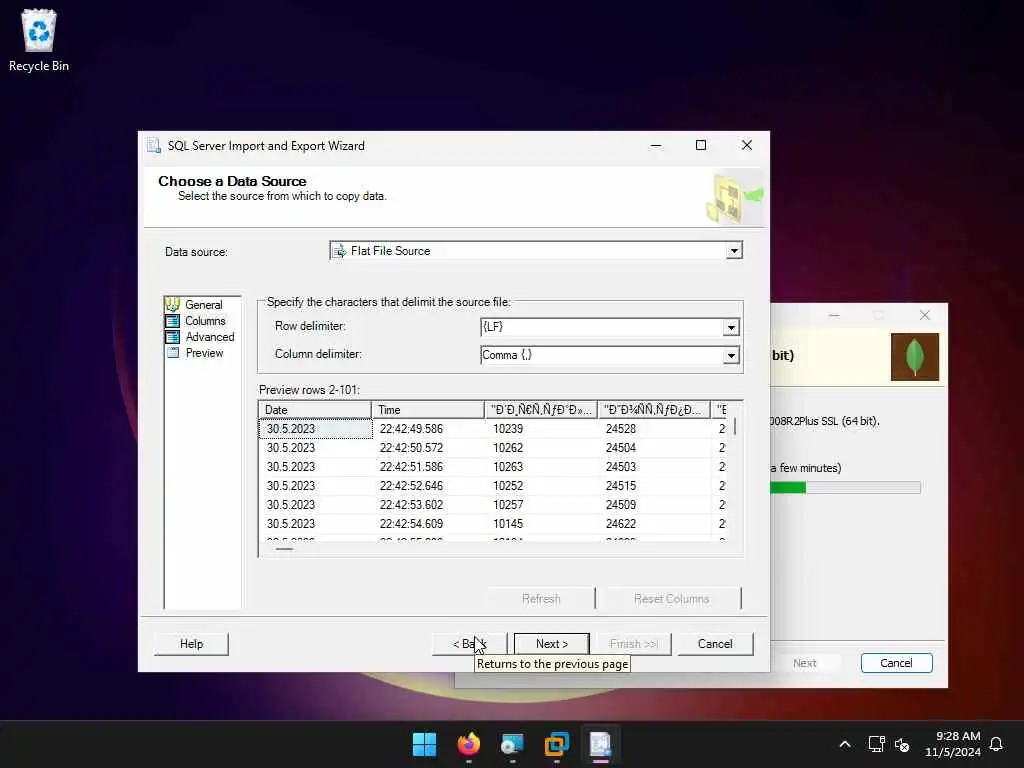The width and height of the screenshot is (1024, 768).
Task: Click the Flat File Source icon
Action: [x=340, y=251]
